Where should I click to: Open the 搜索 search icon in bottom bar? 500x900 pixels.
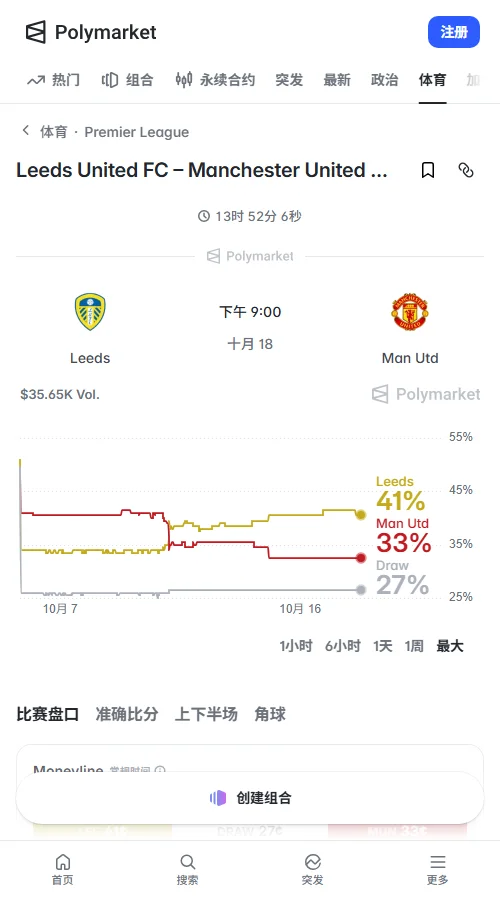tap(188, 862)
